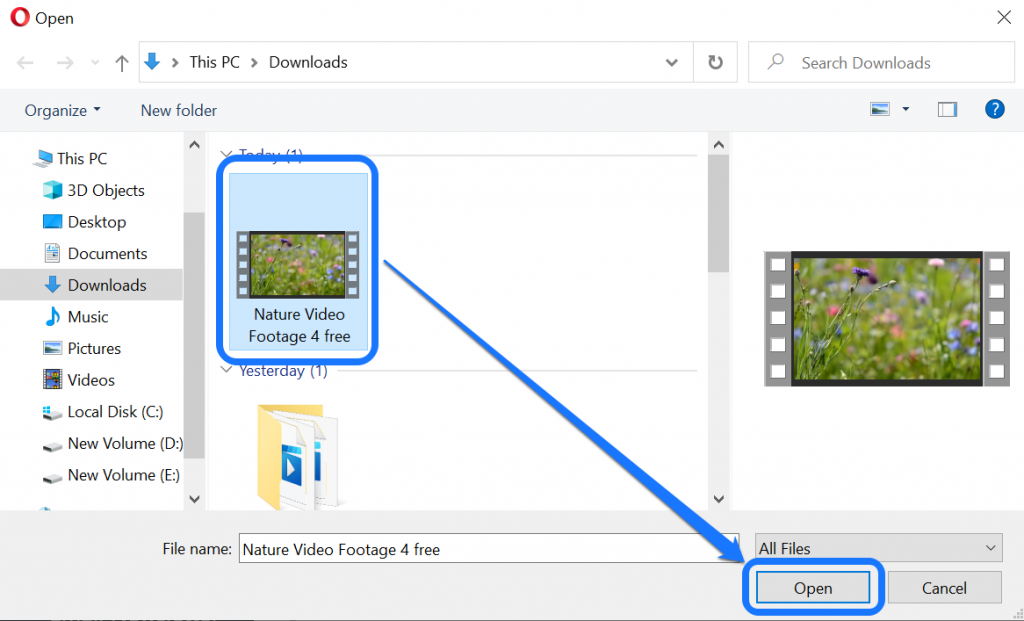The height and width of the screenshot is (621, 1024).
Task: Select This PC in the sidebar
Action: click(x=71, y=159)
